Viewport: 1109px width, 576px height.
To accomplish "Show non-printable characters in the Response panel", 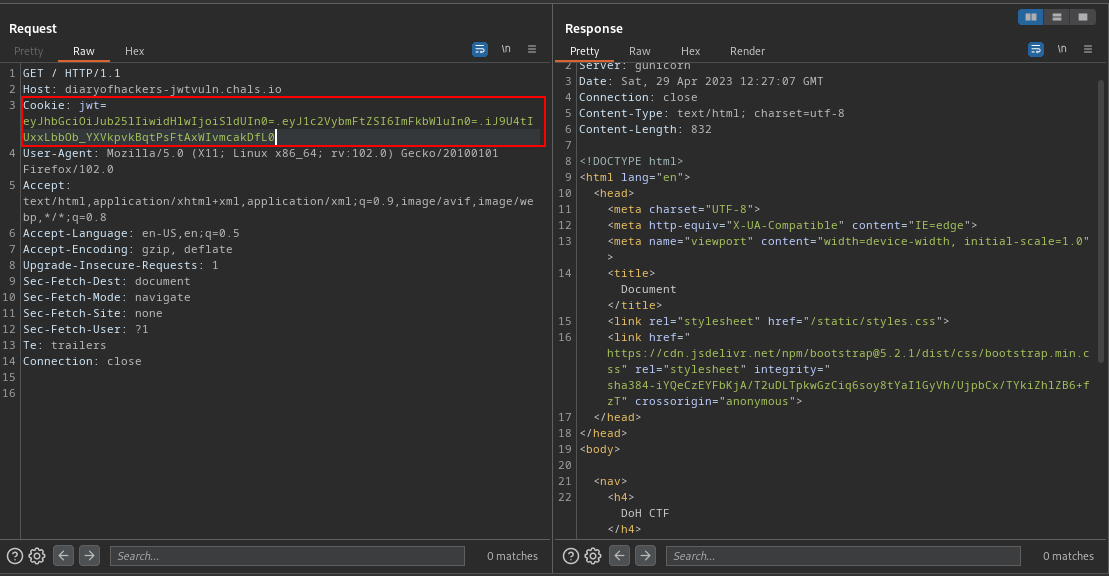I will pos(1062,49).
